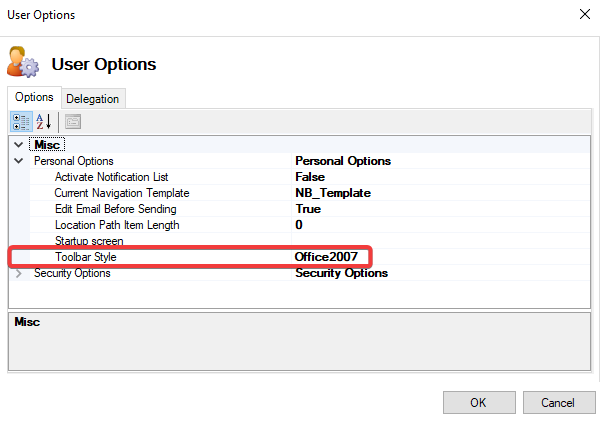Viewport: 600px width, 422px height.
Task: Click the Current Navigation Template row
Action: click(x=121, y=193)
